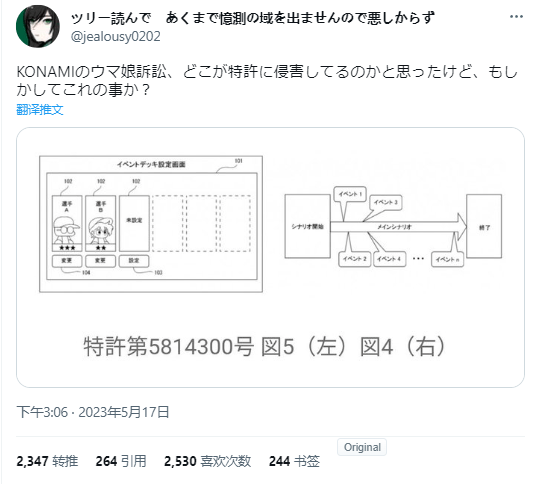Viewport: 535px width, 484px height.
Task: Click the メインシナリオ arrow in the diagram
Action: point(398,226)
